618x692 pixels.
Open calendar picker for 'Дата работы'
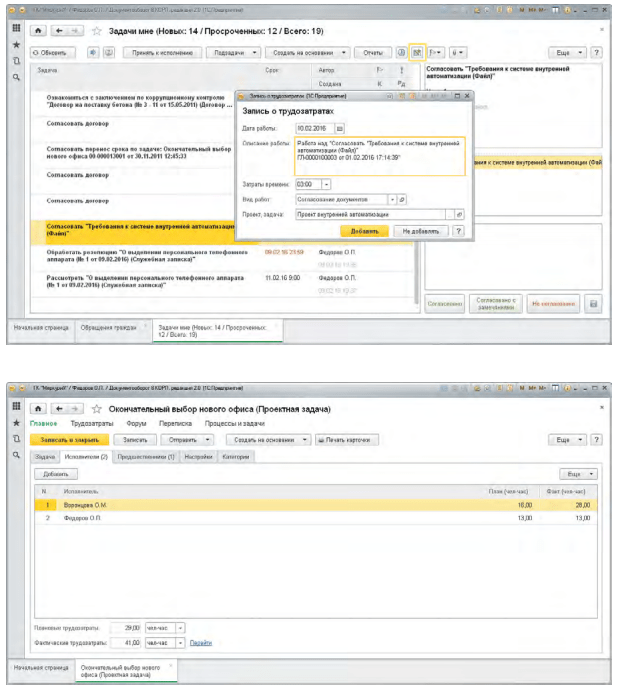(339, 128)
